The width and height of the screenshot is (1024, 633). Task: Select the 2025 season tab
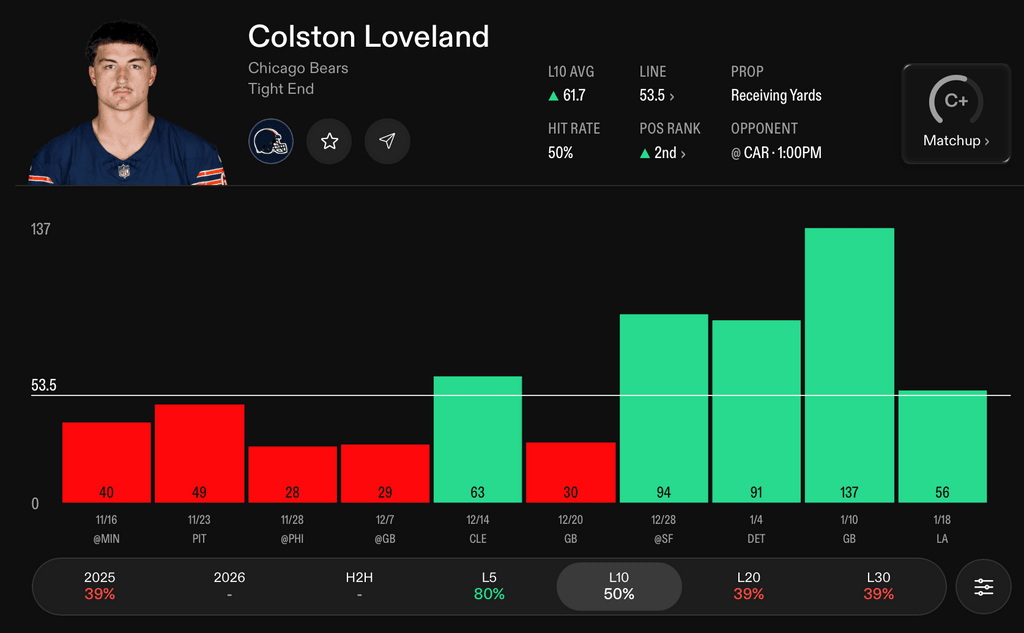click(x=99, y=586)
